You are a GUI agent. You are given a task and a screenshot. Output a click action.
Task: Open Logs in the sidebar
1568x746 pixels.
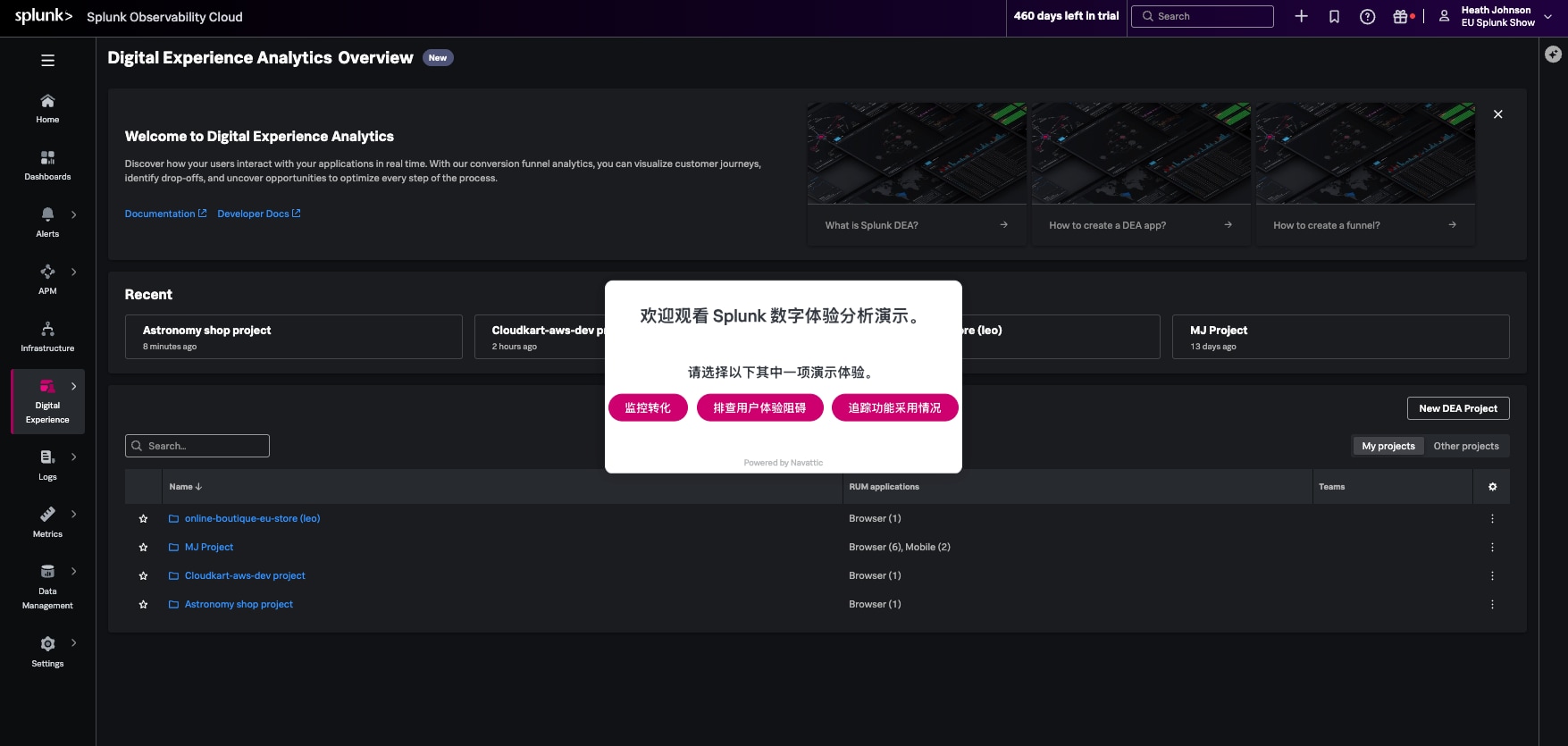pyautogui.click(x=47, y=465)
